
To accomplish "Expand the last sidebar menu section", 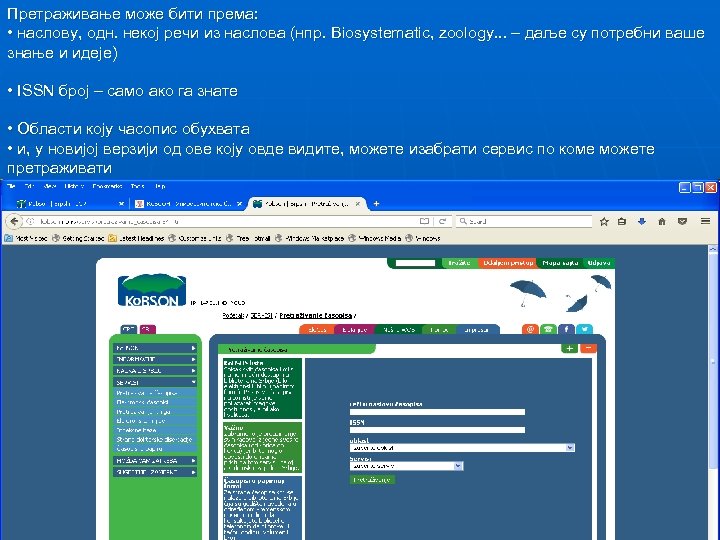I will [x=155, y=472].
